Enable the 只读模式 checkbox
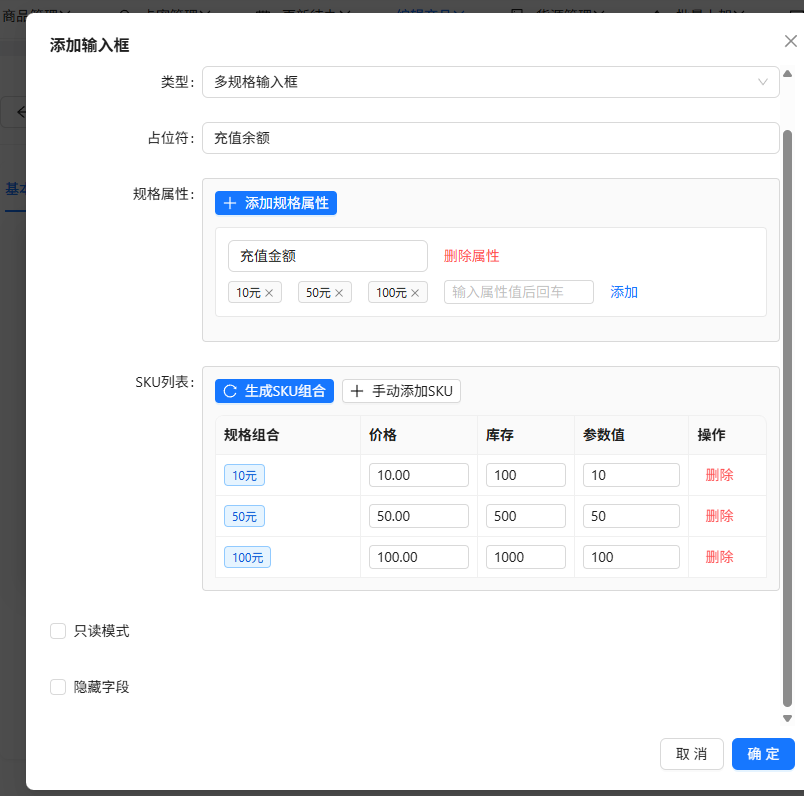The image size is (804, 796). (x=58, y=631)
